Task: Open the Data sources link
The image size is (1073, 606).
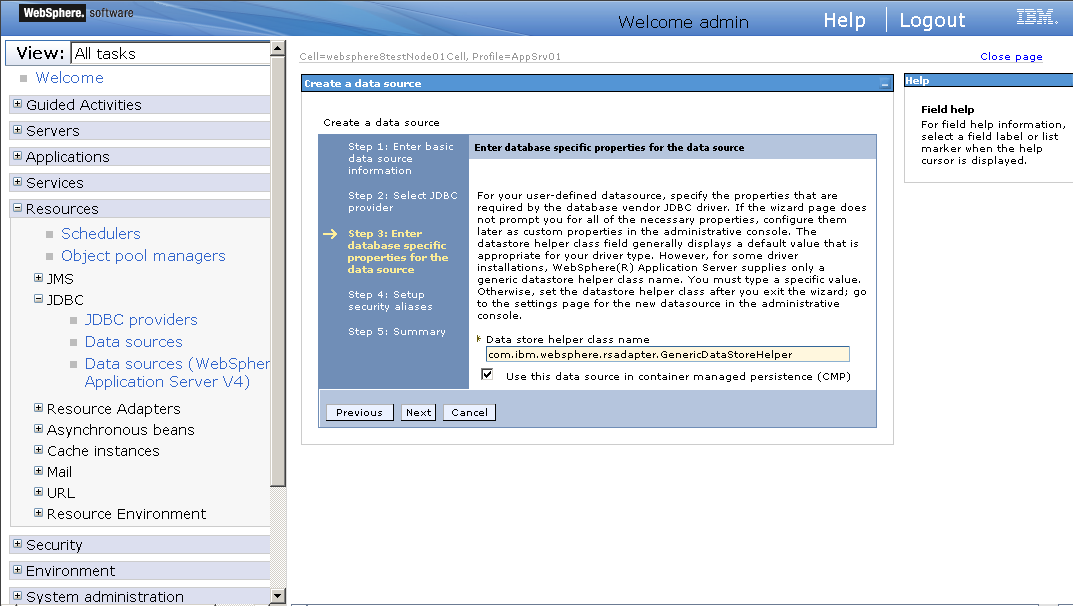Action: [133, 341]
